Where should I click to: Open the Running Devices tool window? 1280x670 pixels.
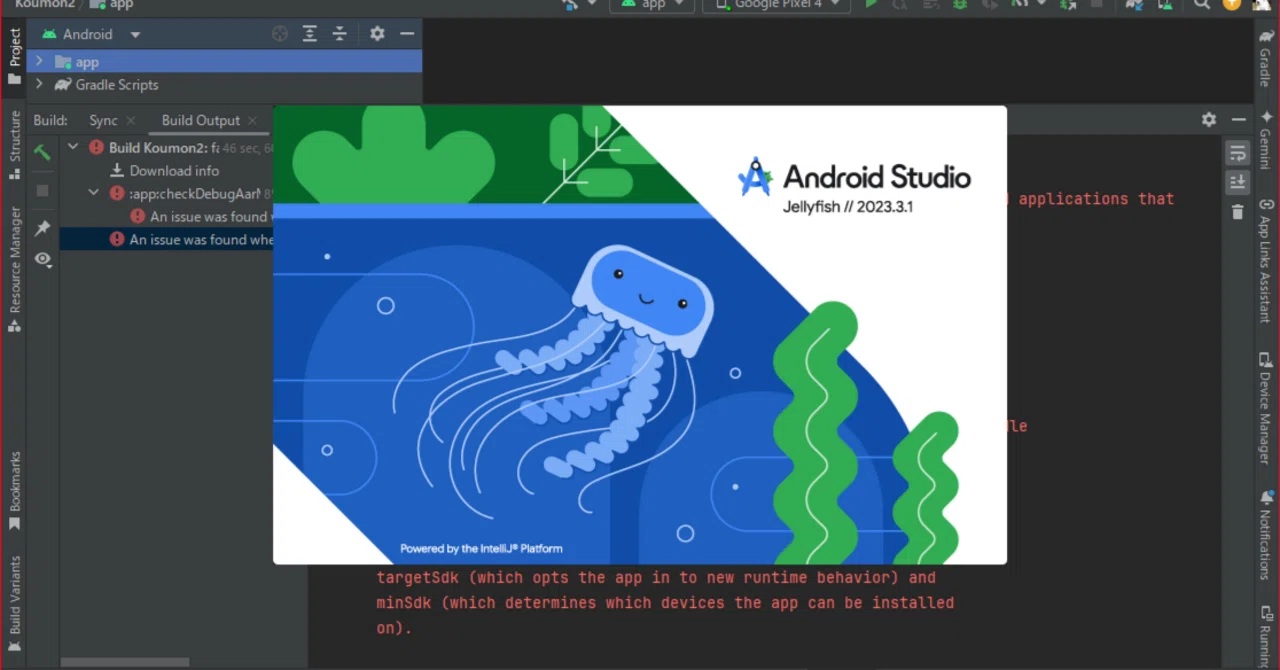coord(1266,637)
